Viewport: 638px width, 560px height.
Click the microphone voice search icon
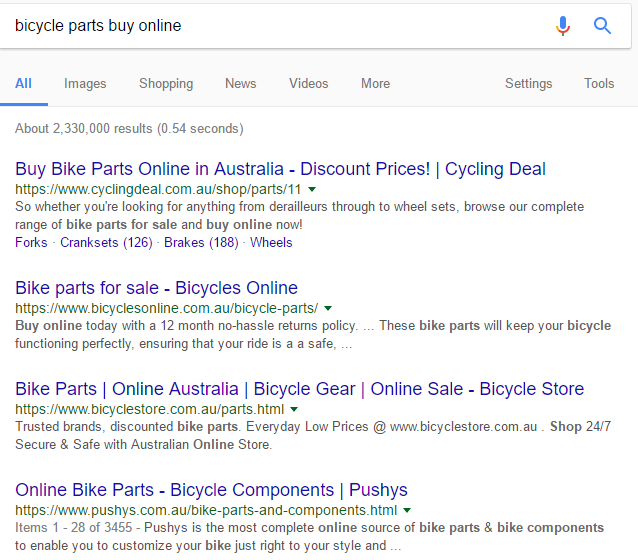tap(563, 26)
